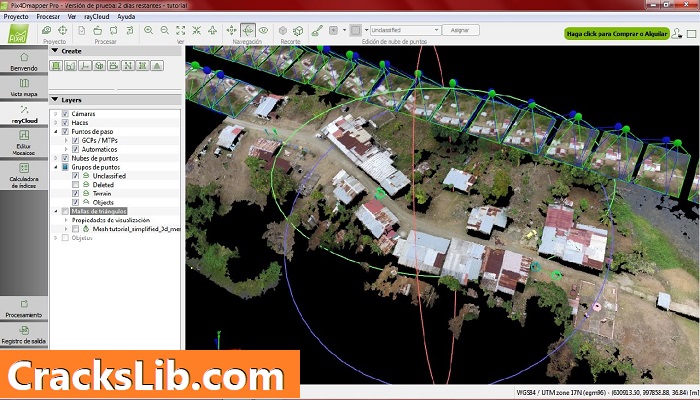Click the Proyecto eye-magnifier toolbar icon
This screenshot has width=700, height=400.
(46, 30)
